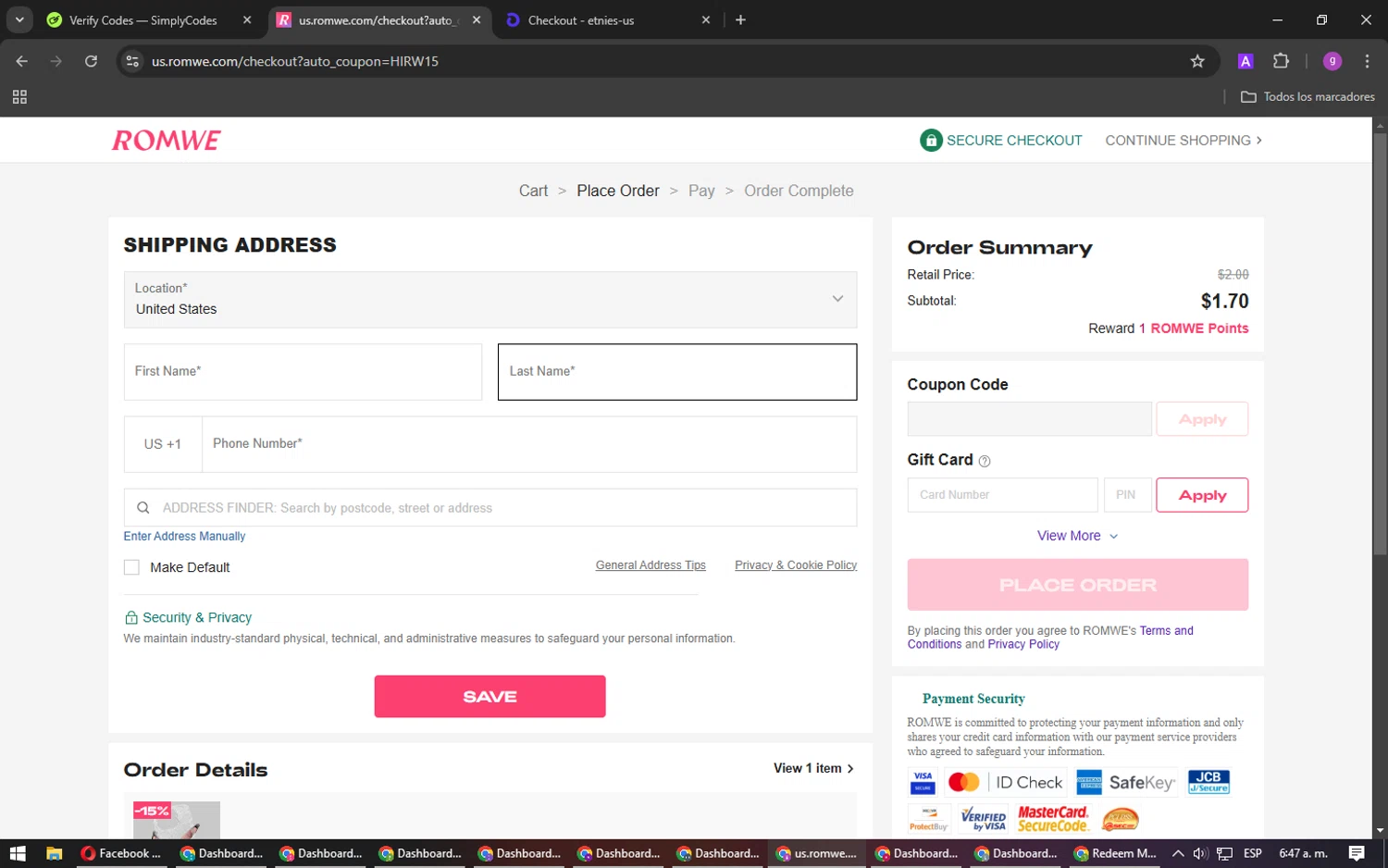Open the taskbar notification center icon
Image resolution: width=1388 pixels, height=868 pixels.
(x=1357, y=853)
